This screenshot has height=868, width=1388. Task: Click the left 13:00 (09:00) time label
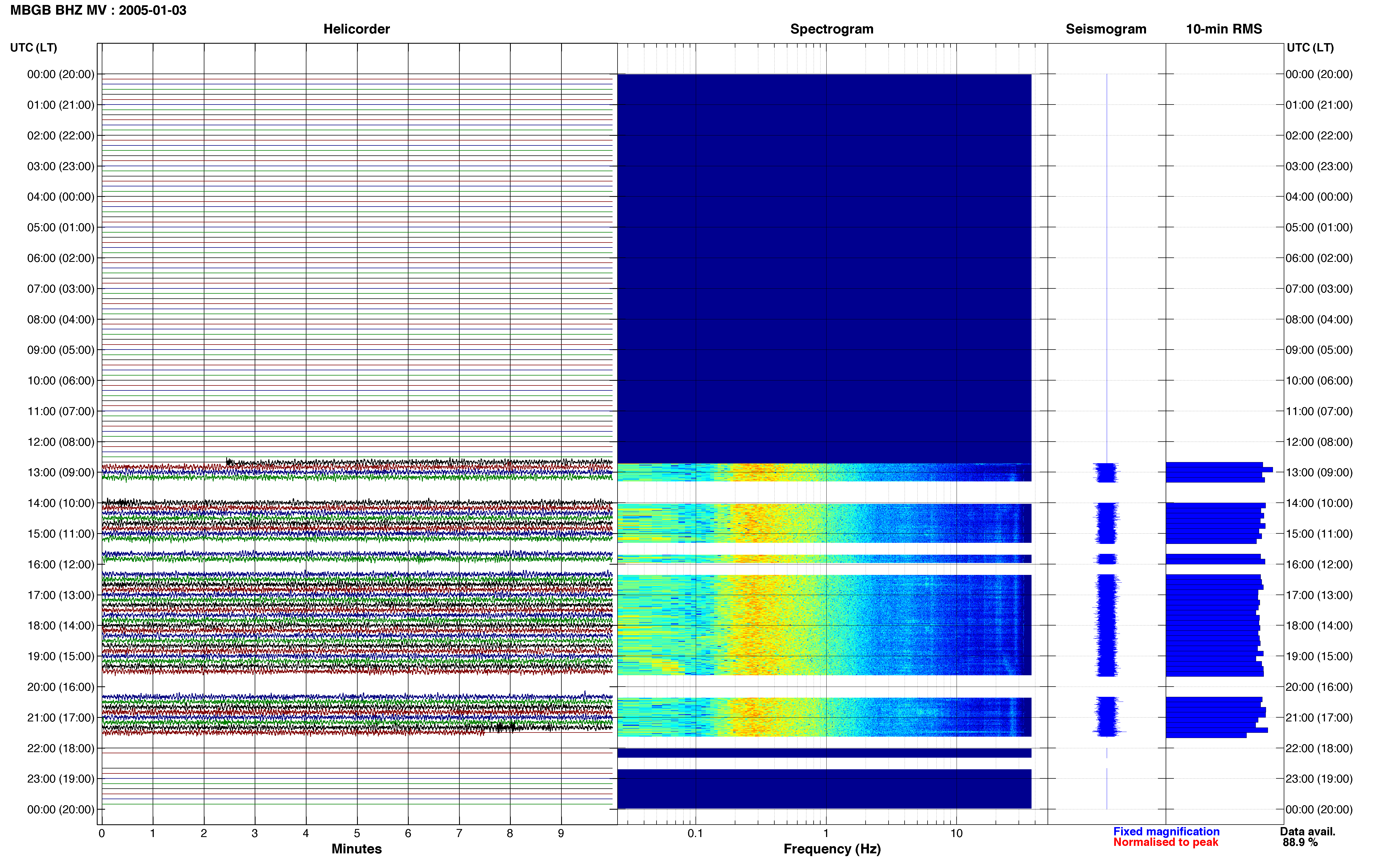(x=61, y=473)
